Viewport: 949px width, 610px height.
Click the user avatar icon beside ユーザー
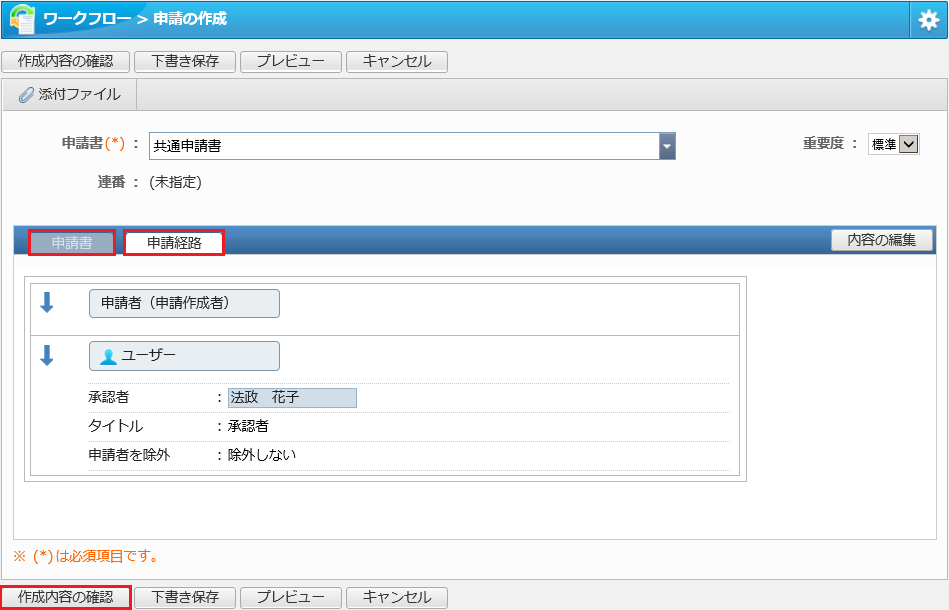pos(108,356)
